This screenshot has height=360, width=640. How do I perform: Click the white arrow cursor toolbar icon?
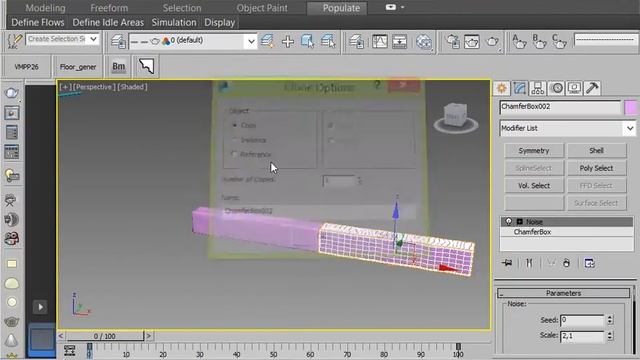pos(147,66)
